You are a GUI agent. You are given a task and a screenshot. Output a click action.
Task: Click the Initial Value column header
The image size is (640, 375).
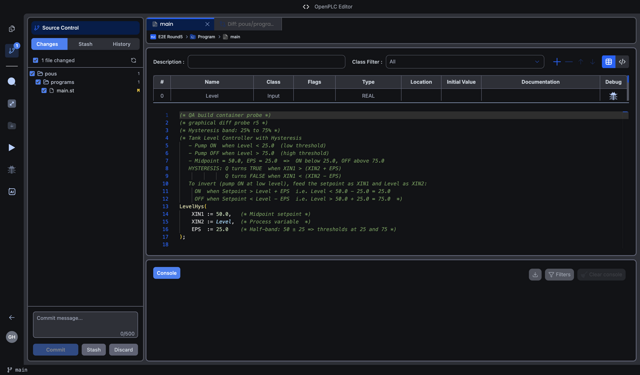[x=461, y=82]
